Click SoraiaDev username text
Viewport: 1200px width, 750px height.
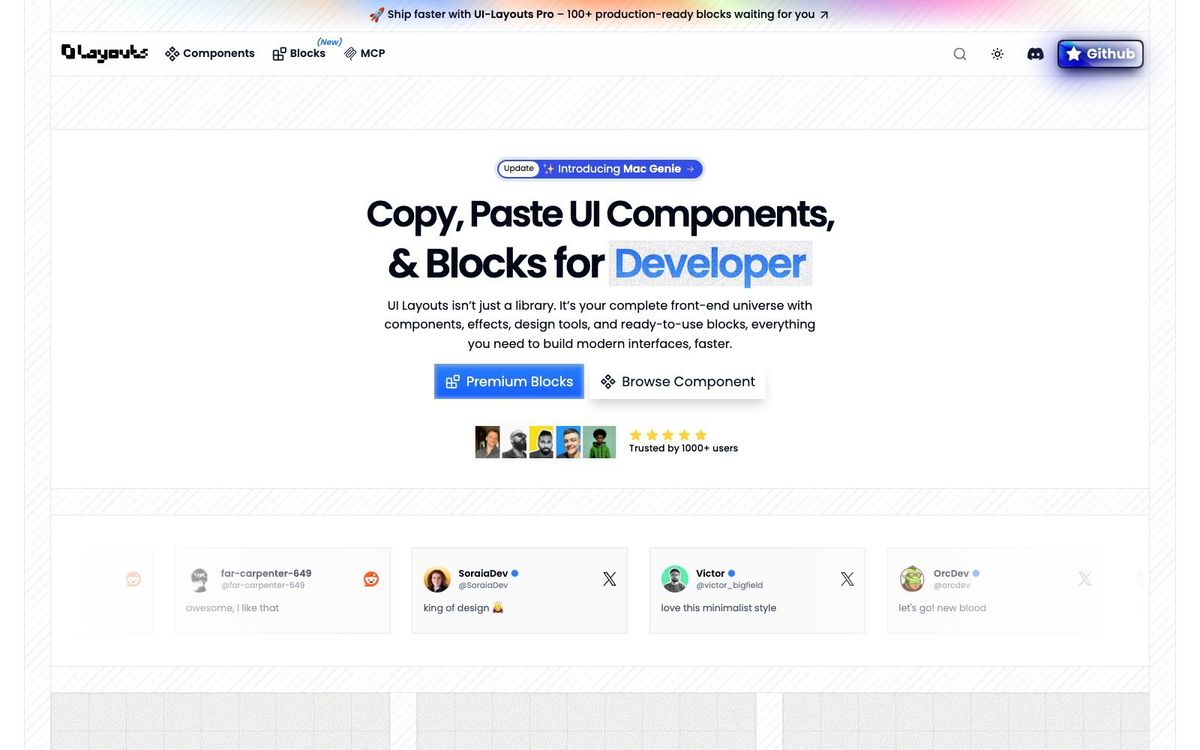click(x=483, y=573)
